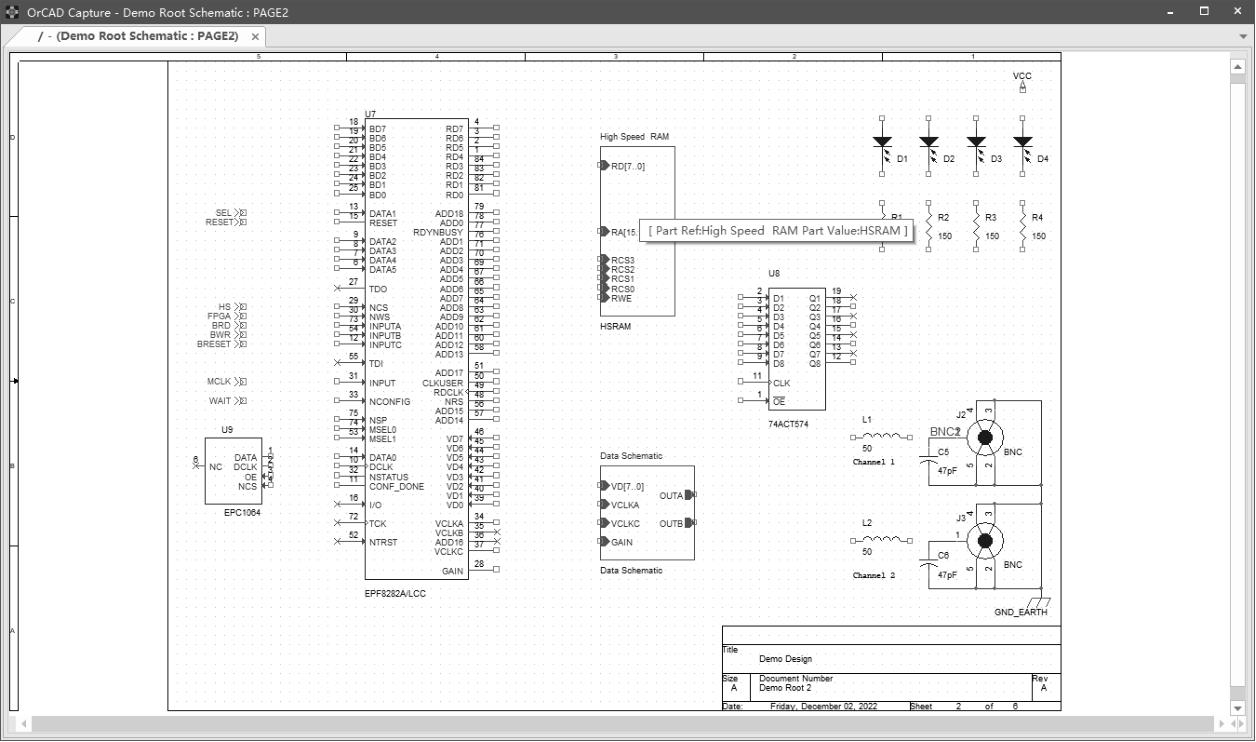Pick the RWE pin on High Speed RAM
Screen dimensions: 1256x742
604,298
